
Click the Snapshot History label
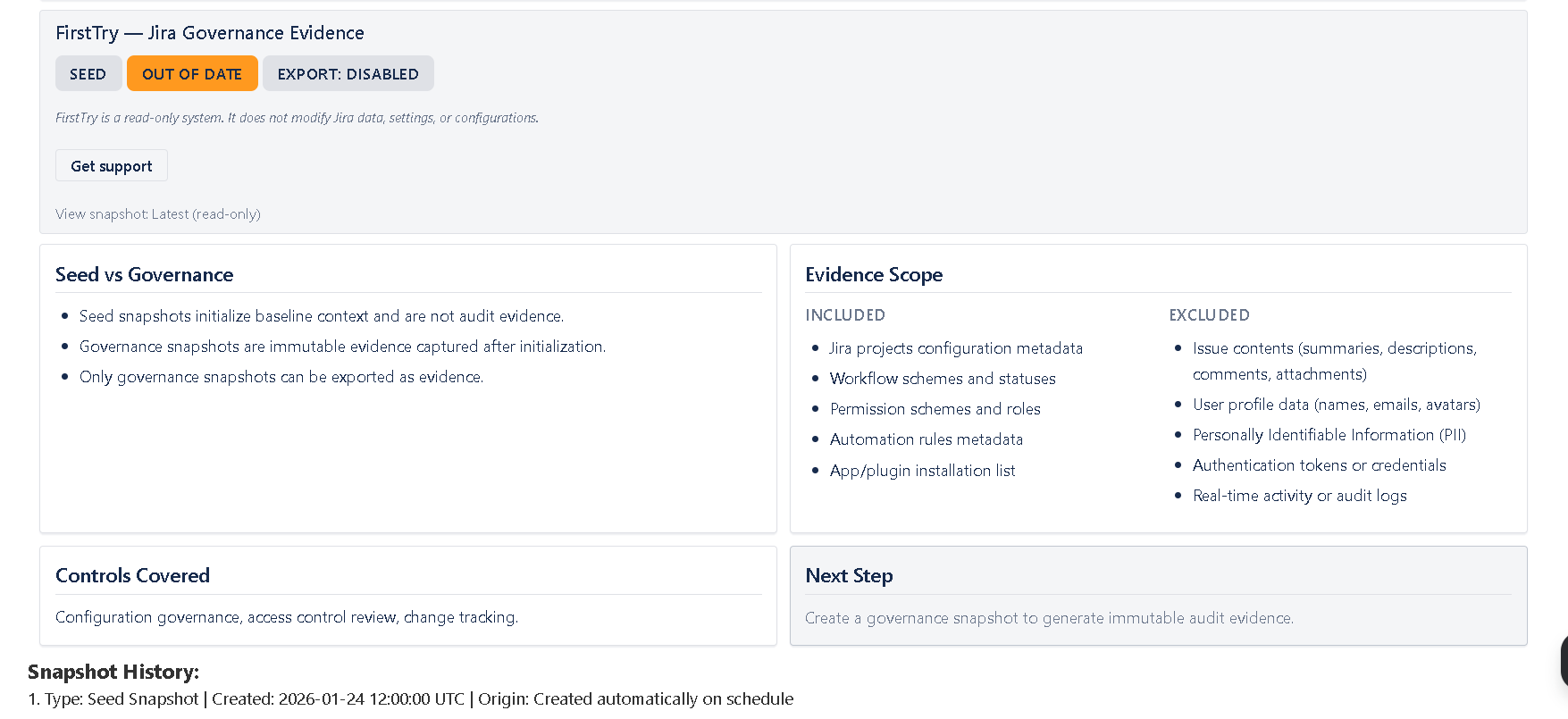coord(113,672)
